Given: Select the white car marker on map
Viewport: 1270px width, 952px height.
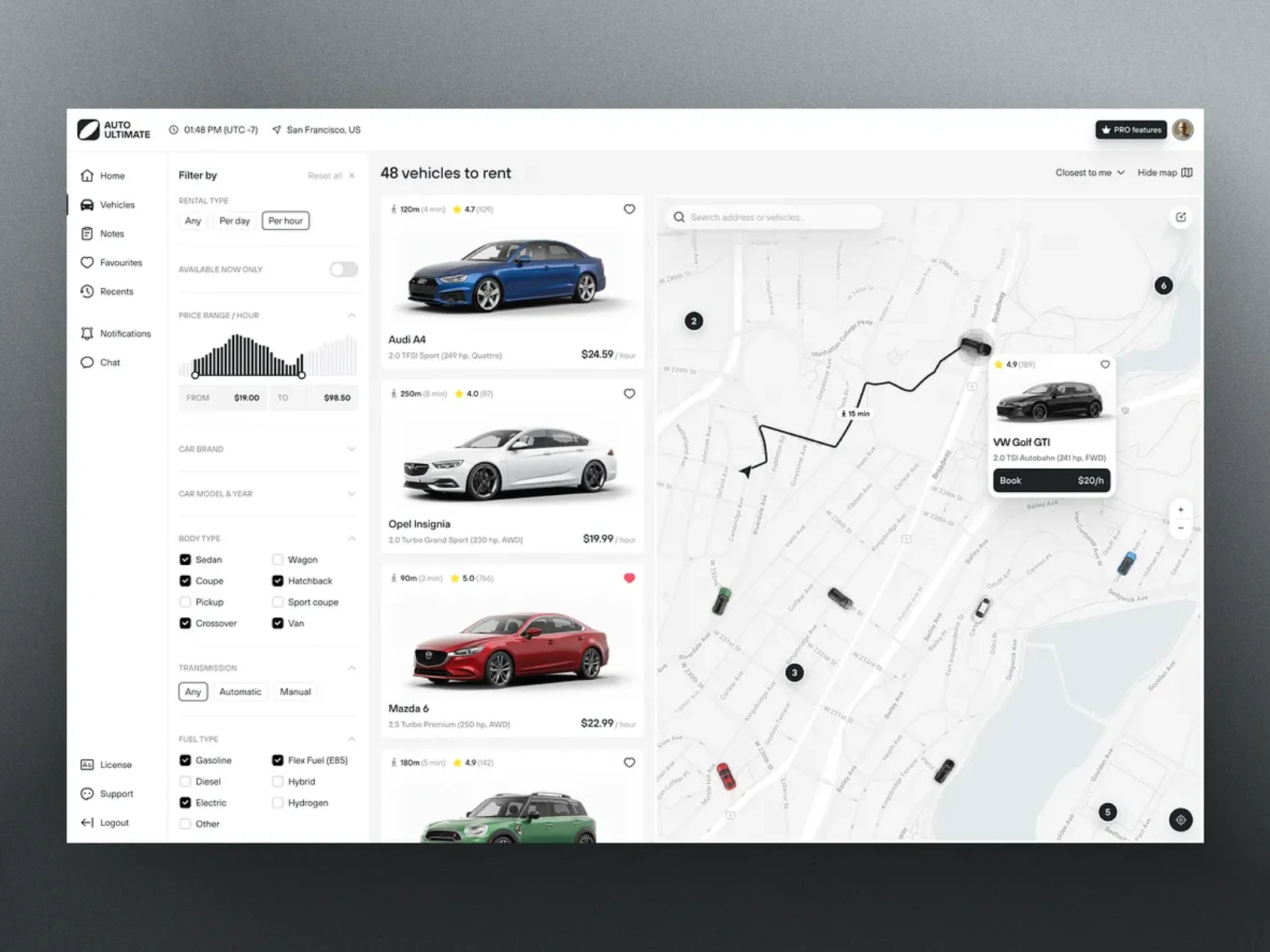Looking at the screenshot, I should click(983, 608).
